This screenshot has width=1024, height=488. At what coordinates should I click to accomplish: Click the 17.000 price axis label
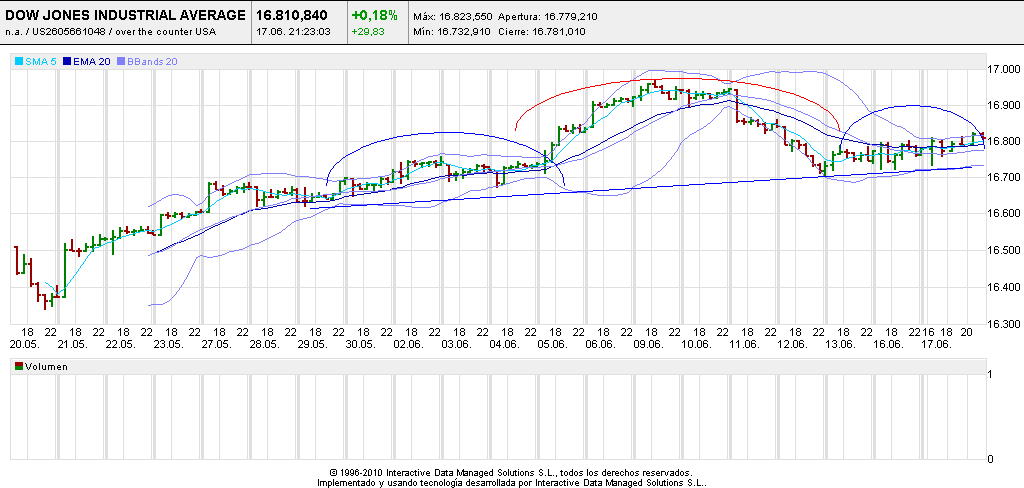coord(1004,69)
